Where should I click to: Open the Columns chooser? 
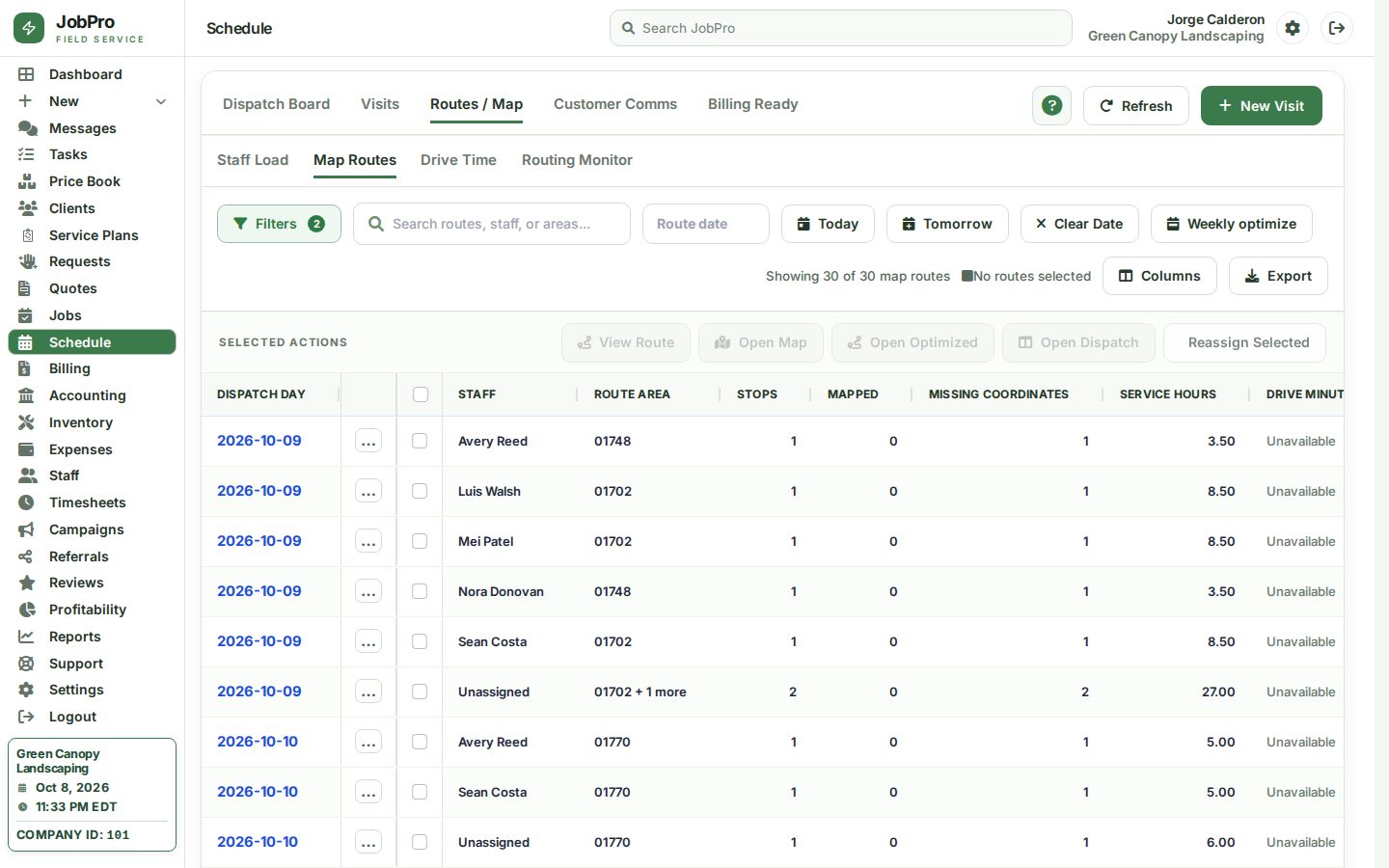(1159, 276)
